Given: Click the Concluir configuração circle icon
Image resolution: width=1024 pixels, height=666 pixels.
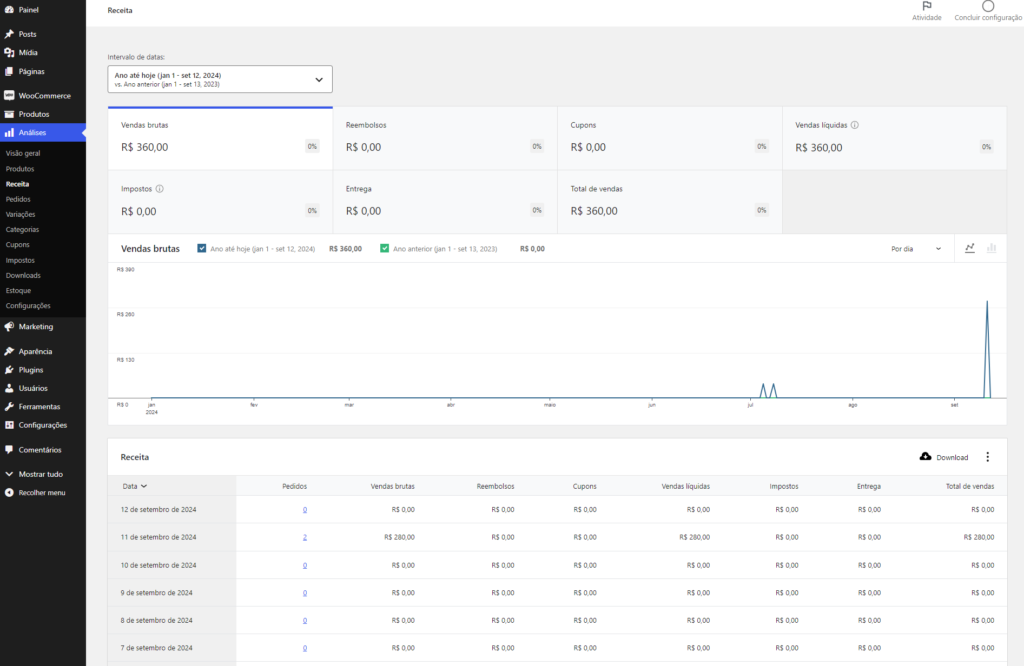Looking at the screenshot, I should point(988,6).
